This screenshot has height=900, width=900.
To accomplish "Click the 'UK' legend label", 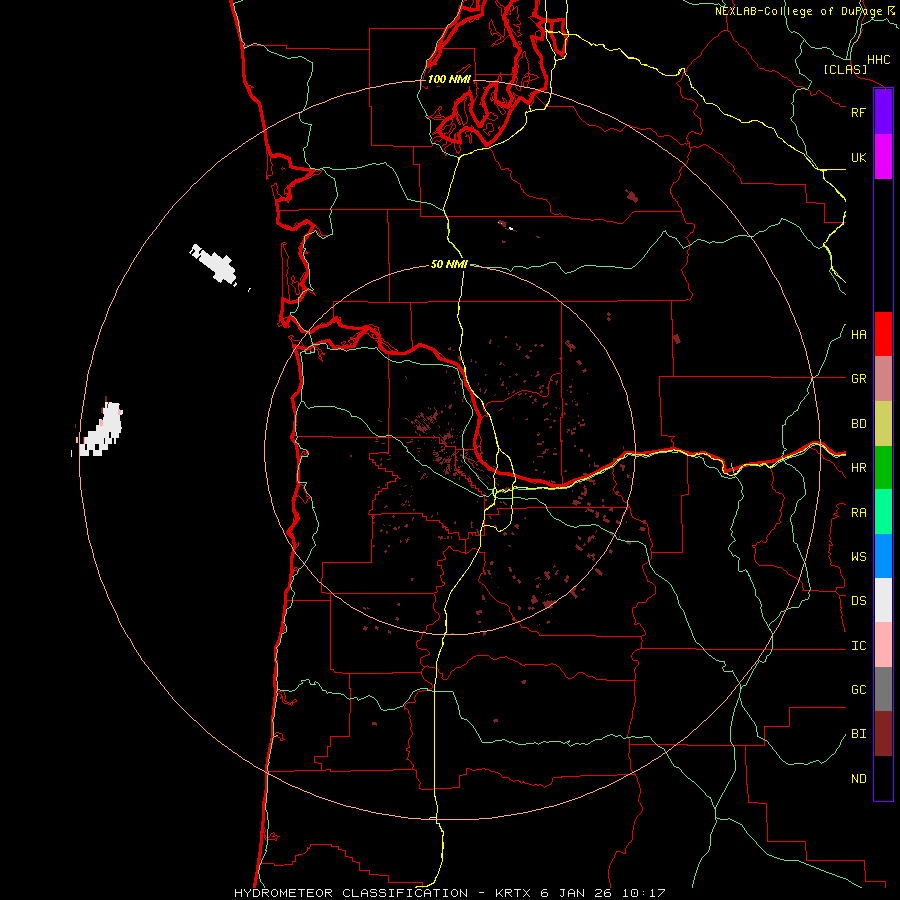I will [858, 157].
